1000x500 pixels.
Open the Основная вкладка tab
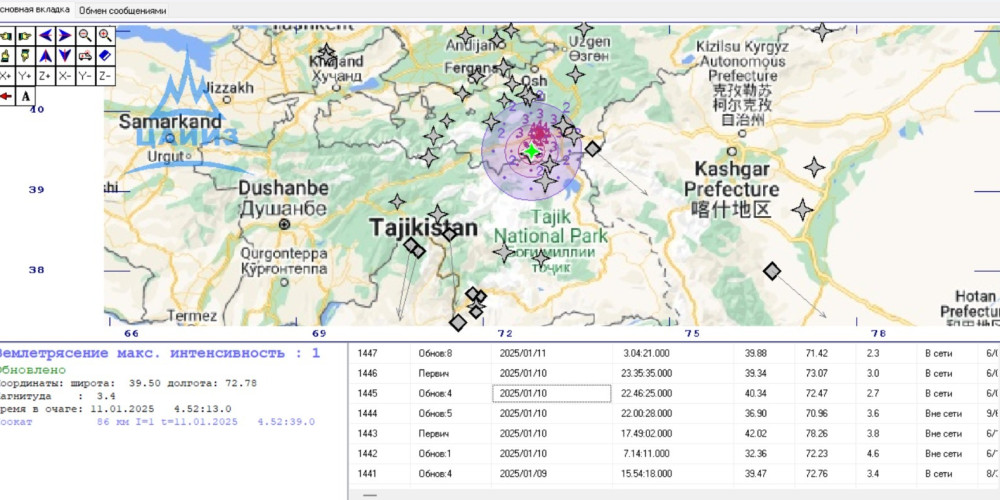35,10
